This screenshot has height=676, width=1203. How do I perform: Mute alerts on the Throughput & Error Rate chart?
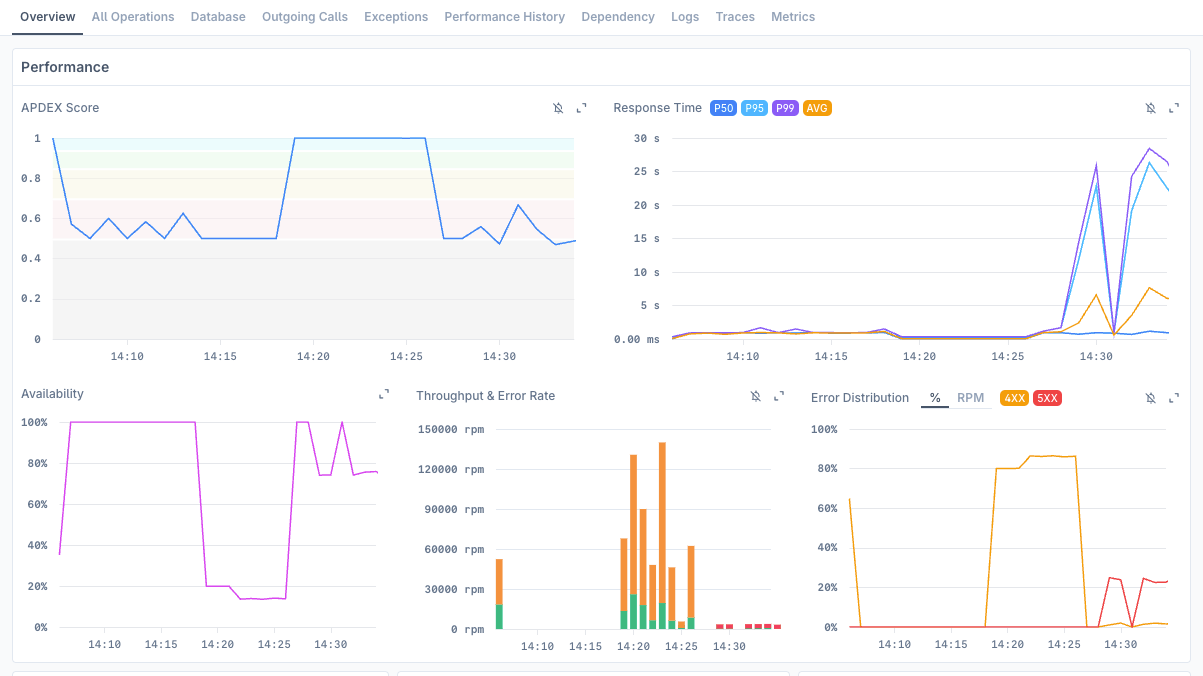pyautogui.click(x=755, y=396)
